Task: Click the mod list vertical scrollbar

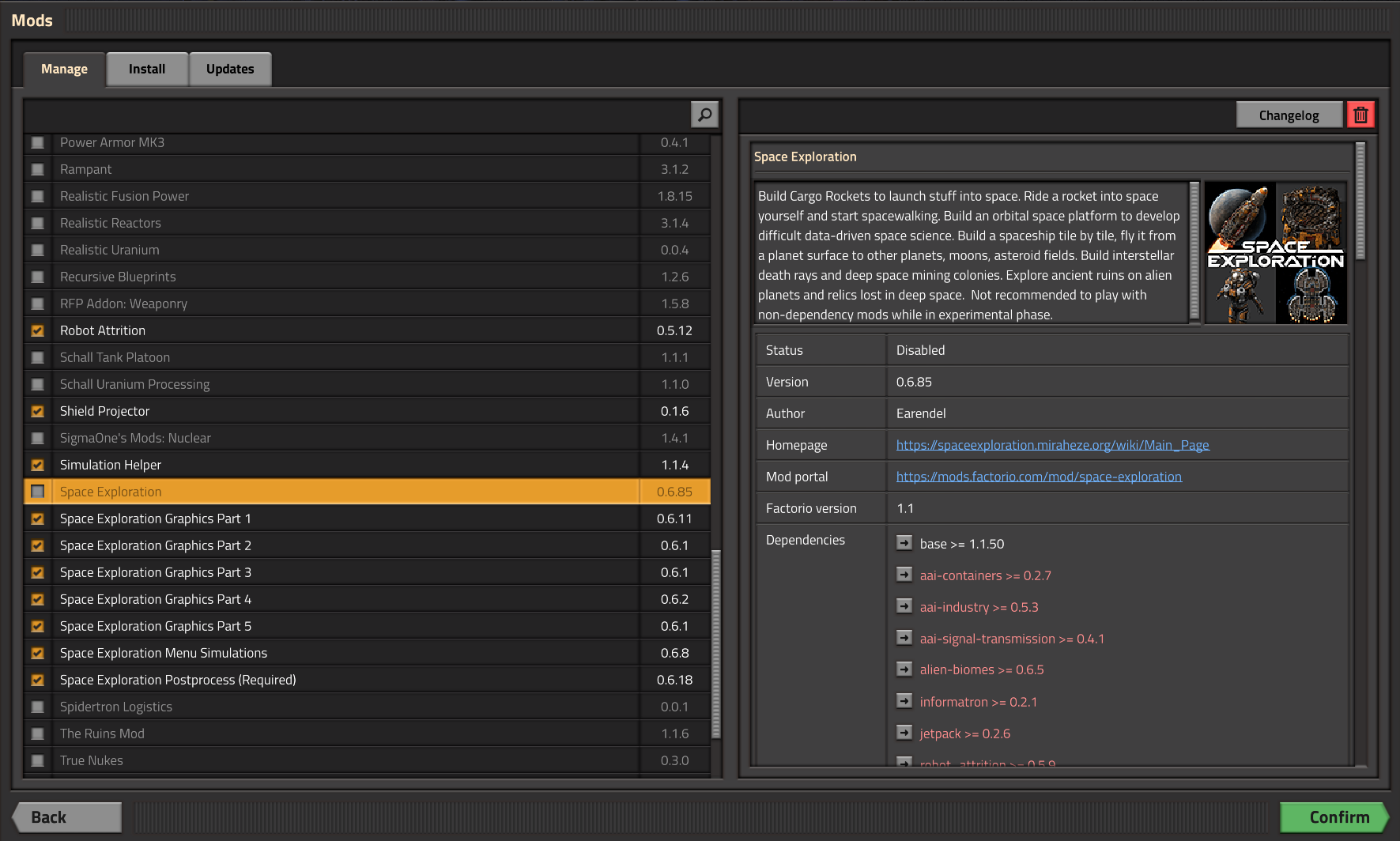Action: pyautogui.click(x=716, y=643)
